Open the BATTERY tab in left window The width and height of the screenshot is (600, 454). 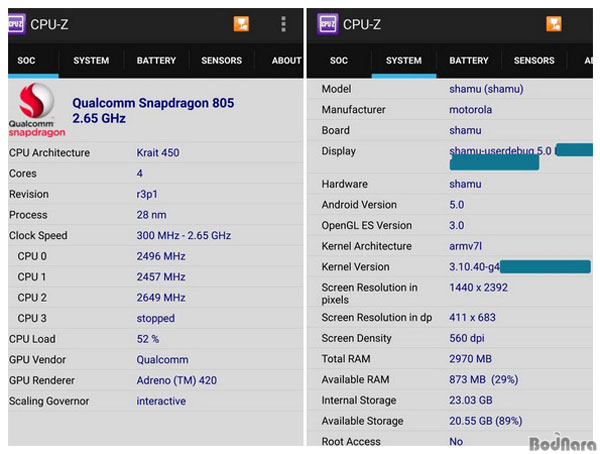(x=156, y=61)
